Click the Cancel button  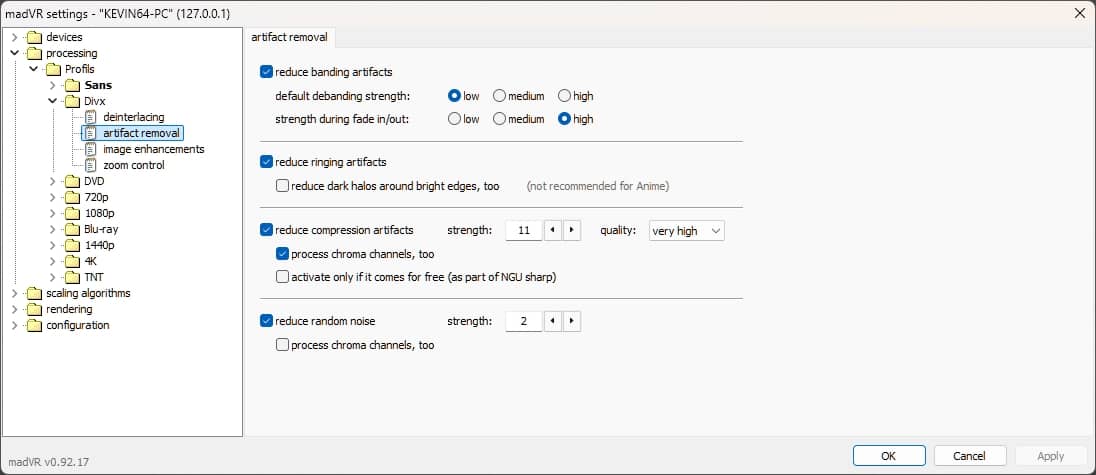click(x=969, y=456)
